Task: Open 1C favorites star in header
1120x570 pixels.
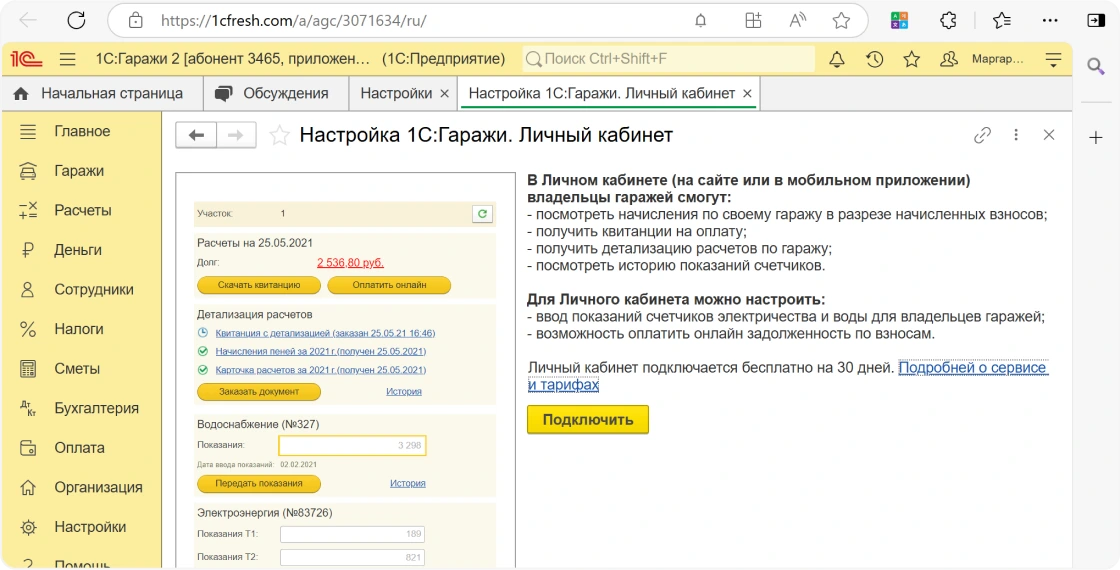Action: click(911, 59)
